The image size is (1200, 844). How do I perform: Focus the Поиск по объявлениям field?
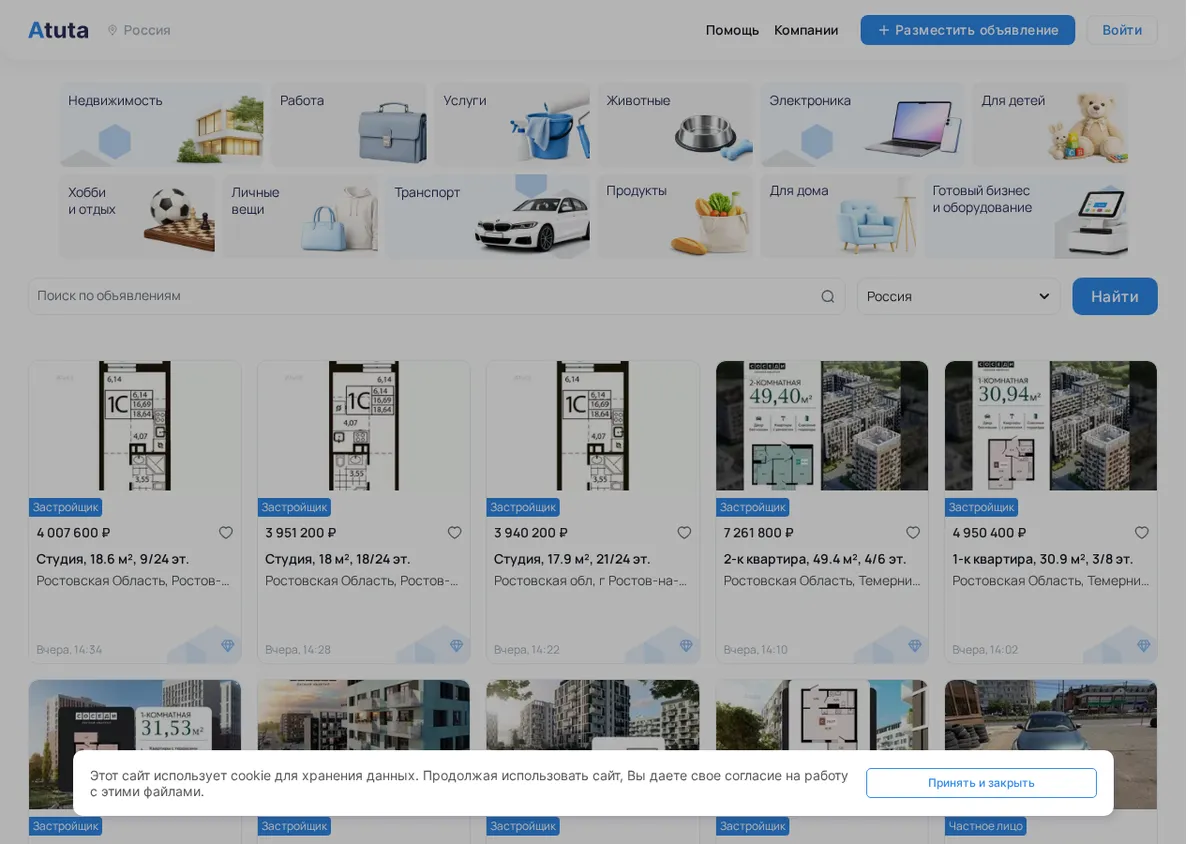[x=436, y=296]
